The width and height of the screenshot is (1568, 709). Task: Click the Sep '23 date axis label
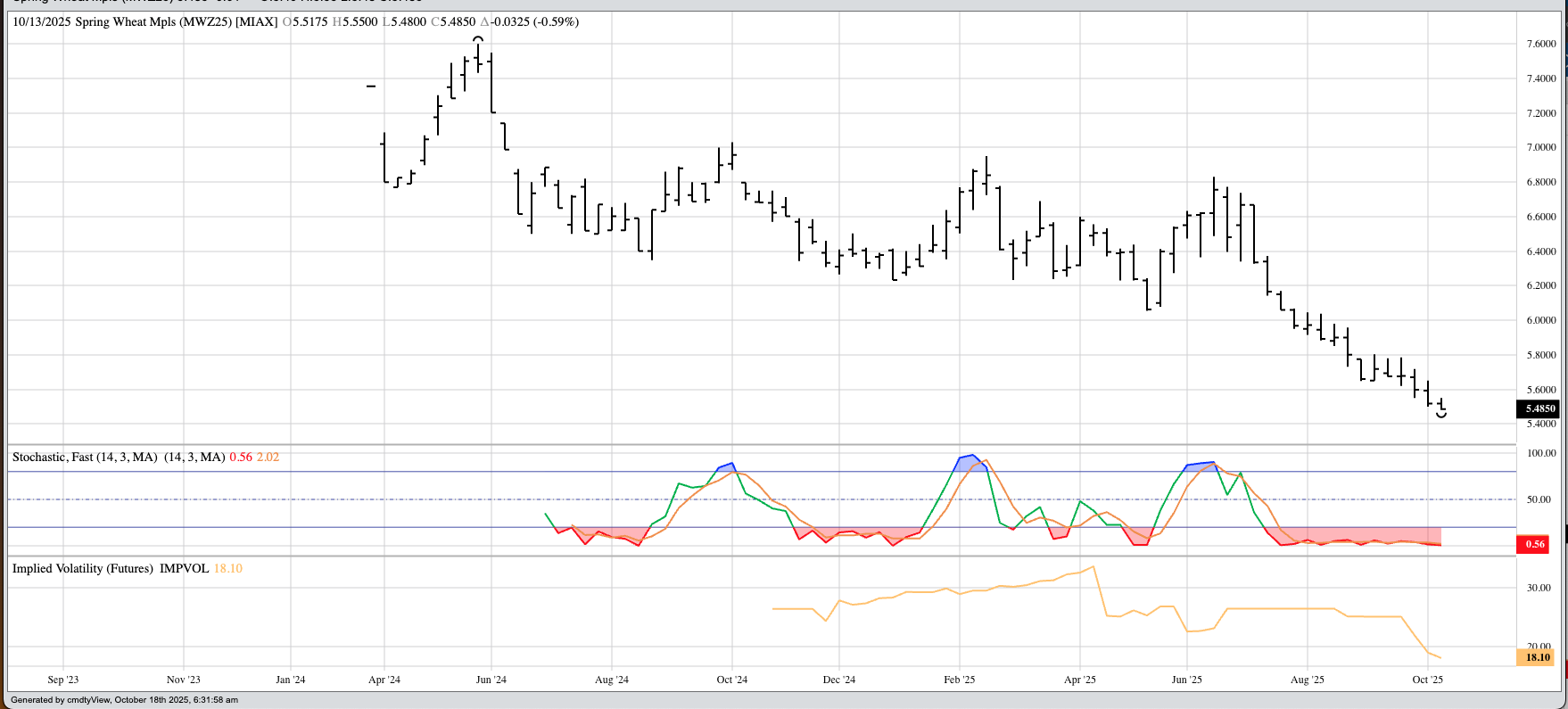pos(62,680)
